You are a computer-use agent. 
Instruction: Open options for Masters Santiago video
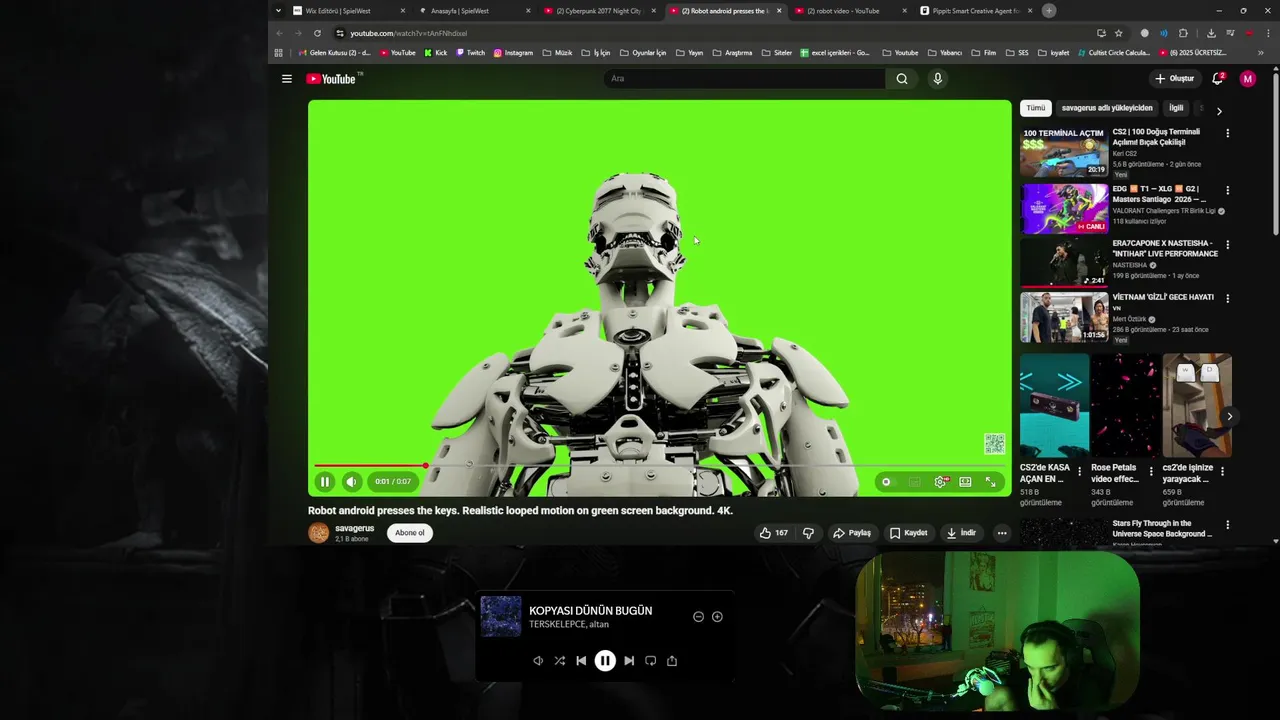coord(1228,190)
